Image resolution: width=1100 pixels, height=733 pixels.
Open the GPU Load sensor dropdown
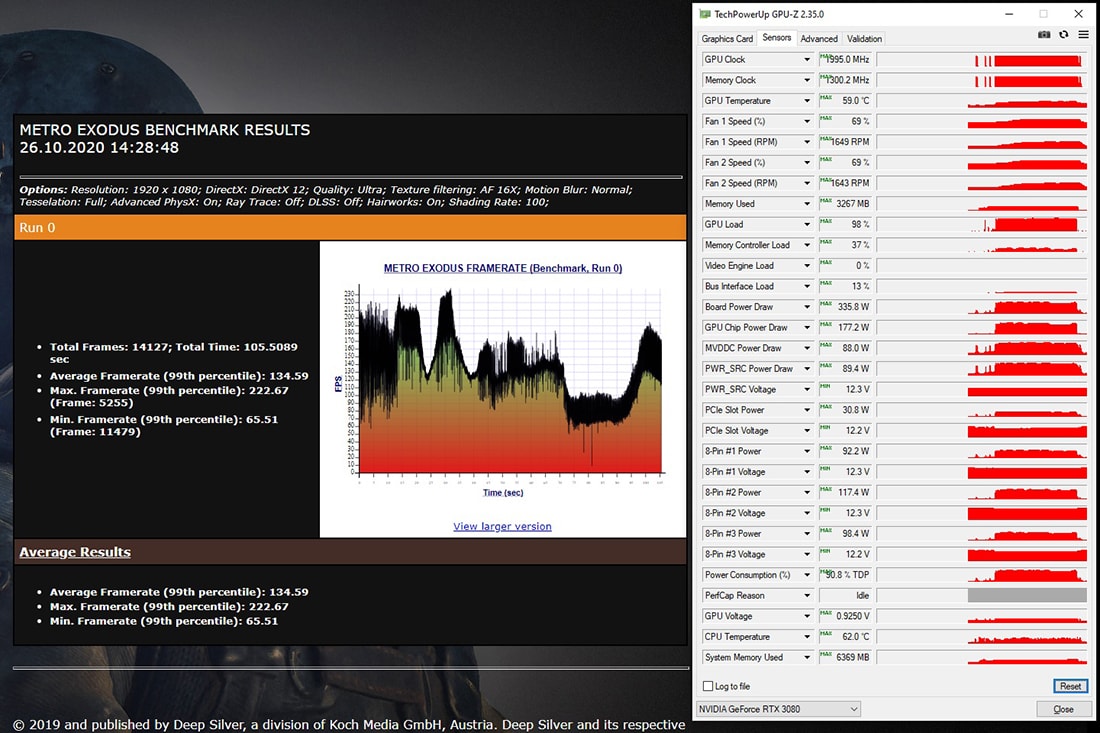(807, 224)
